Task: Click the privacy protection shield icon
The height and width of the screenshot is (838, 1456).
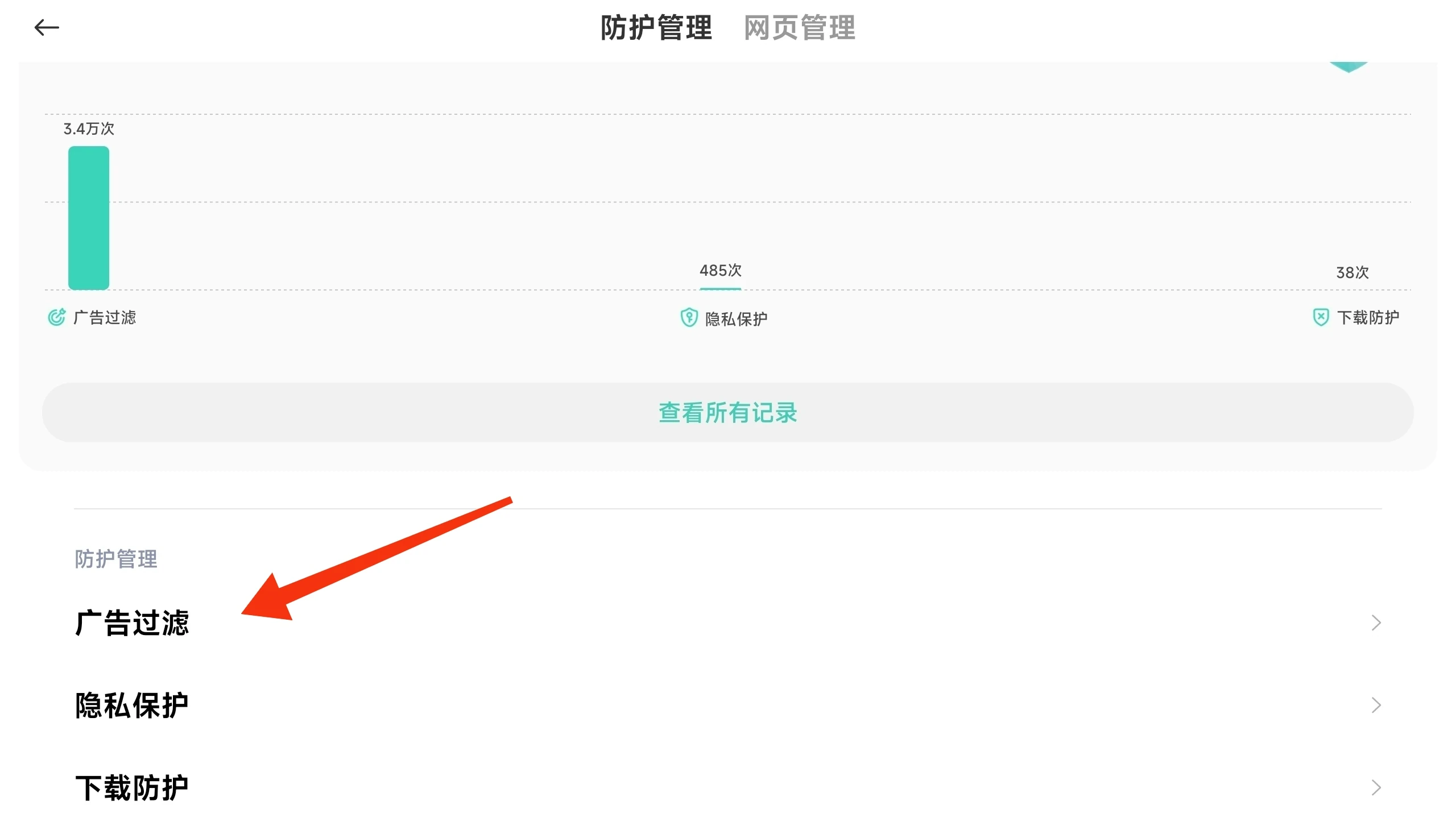Action: tap(689, 318)
